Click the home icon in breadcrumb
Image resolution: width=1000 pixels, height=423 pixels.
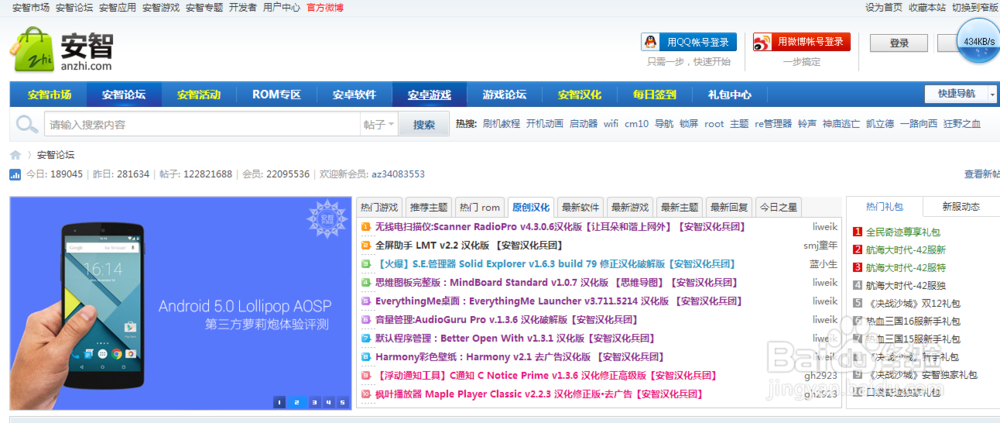pyautogui.click(x=15, y=155)
